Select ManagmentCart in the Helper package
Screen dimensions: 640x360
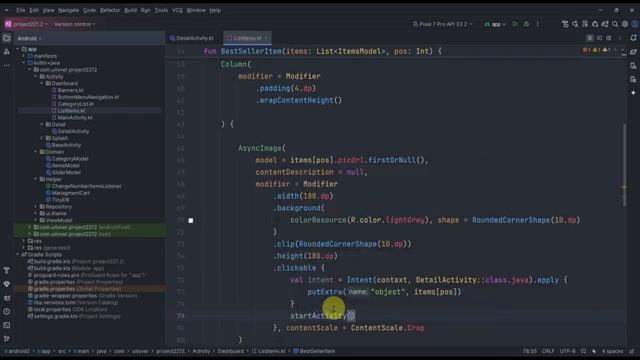click(71, 193)
